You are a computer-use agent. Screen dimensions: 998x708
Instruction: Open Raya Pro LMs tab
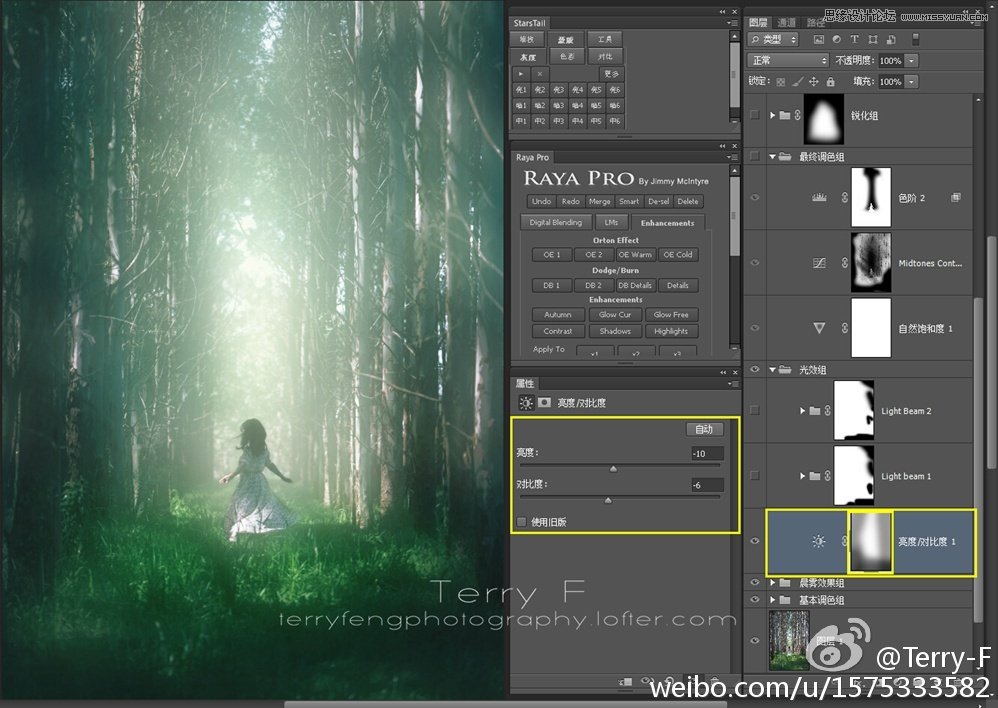611,222
